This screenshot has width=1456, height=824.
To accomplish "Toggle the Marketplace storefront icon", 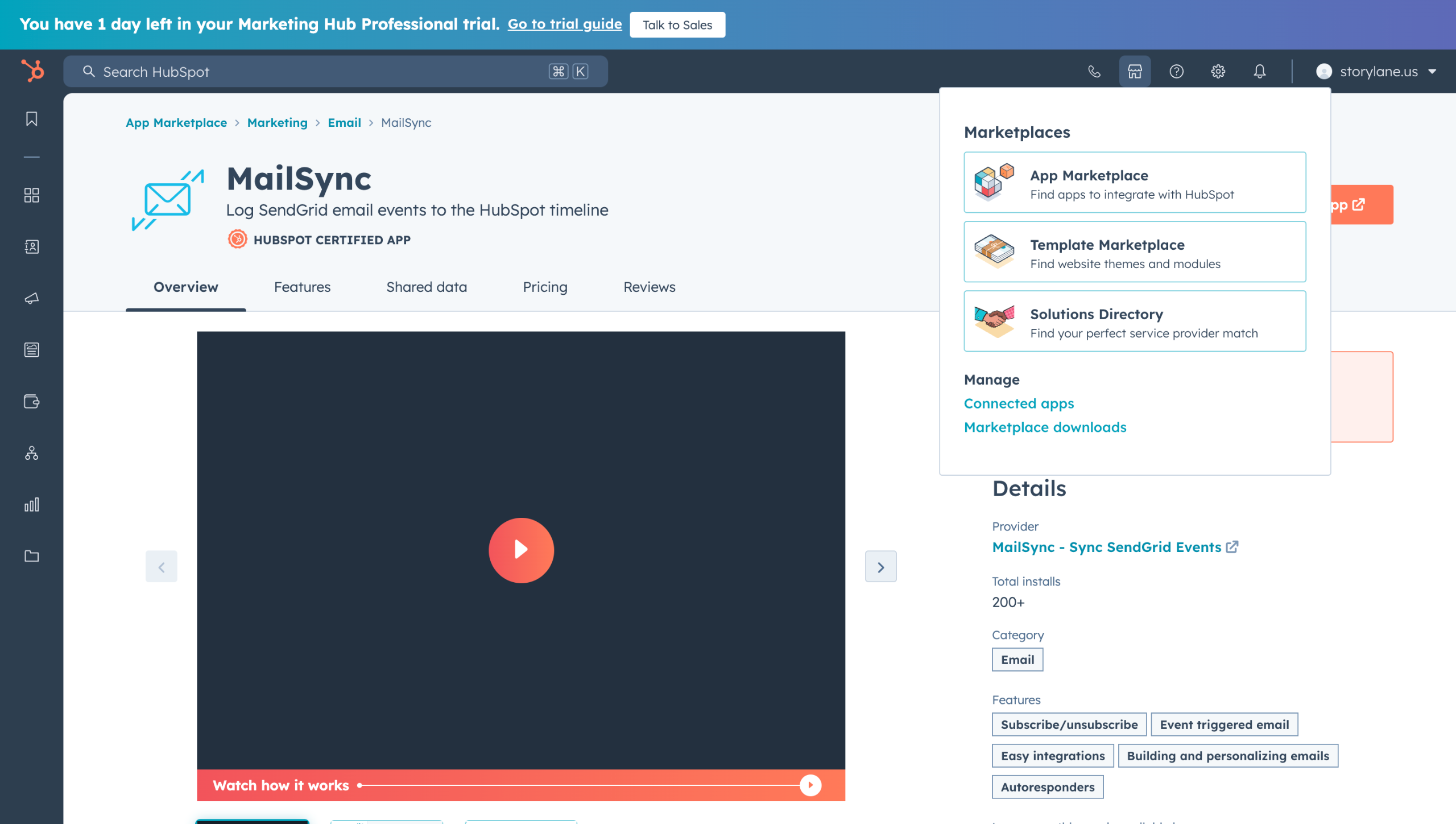I will click(x=1135, y=71).
